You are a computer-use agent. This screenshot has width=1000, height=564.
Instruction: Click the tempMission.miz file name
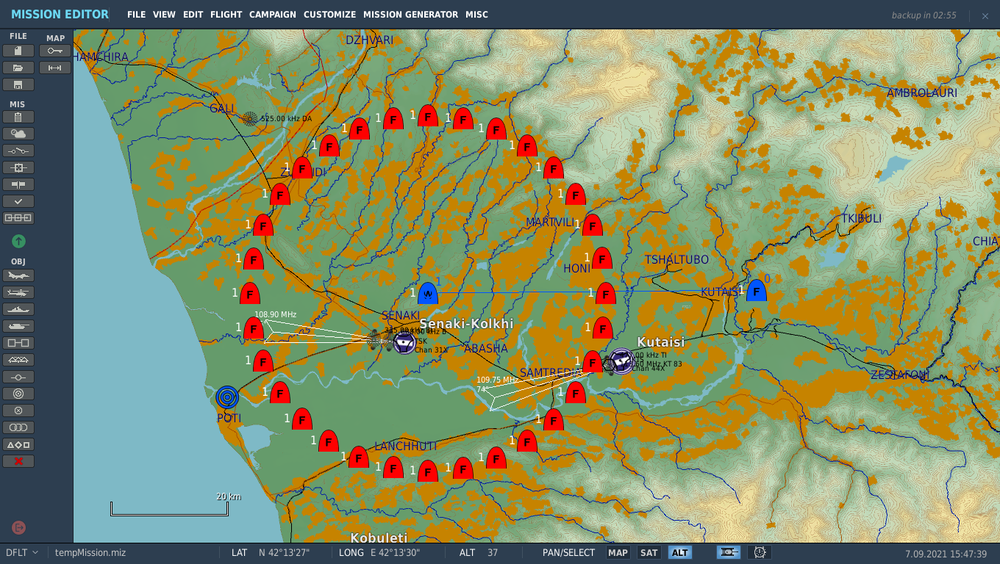90,553
